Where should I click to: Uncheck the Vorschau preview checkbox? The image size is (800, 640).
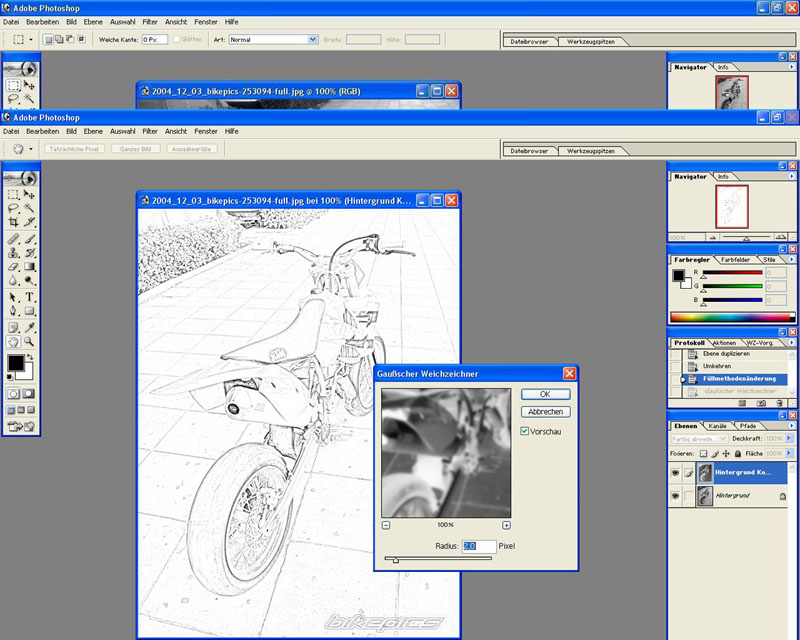[x=526, y=431]
